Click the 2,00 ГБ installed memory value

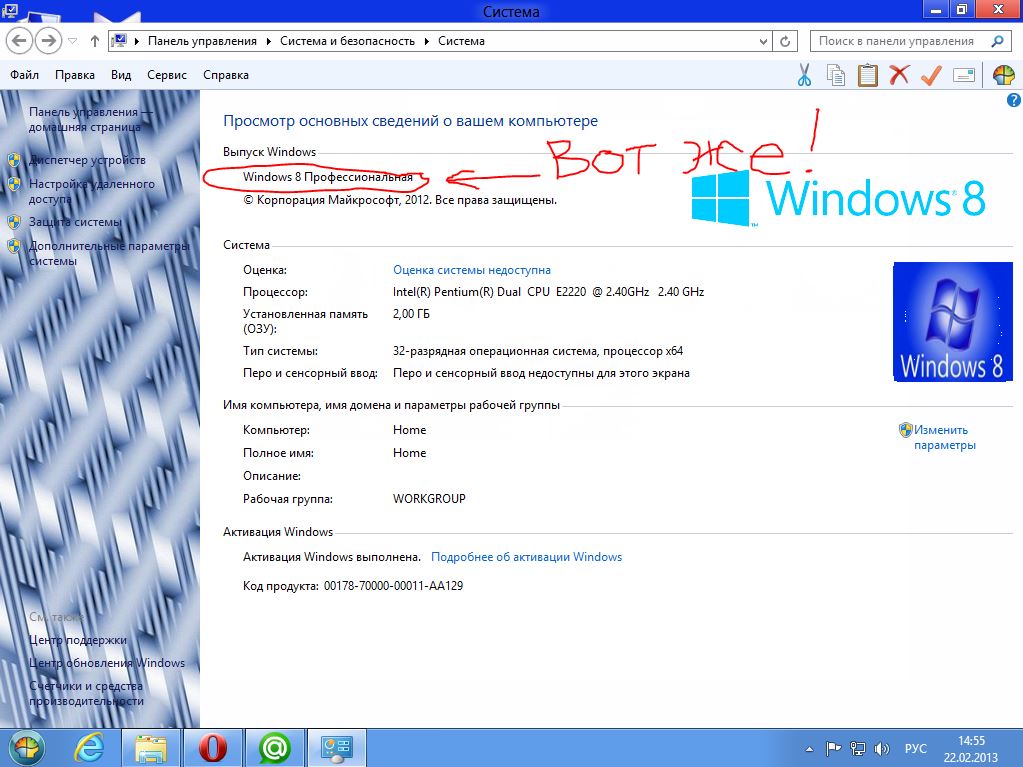tap(411, 314)
